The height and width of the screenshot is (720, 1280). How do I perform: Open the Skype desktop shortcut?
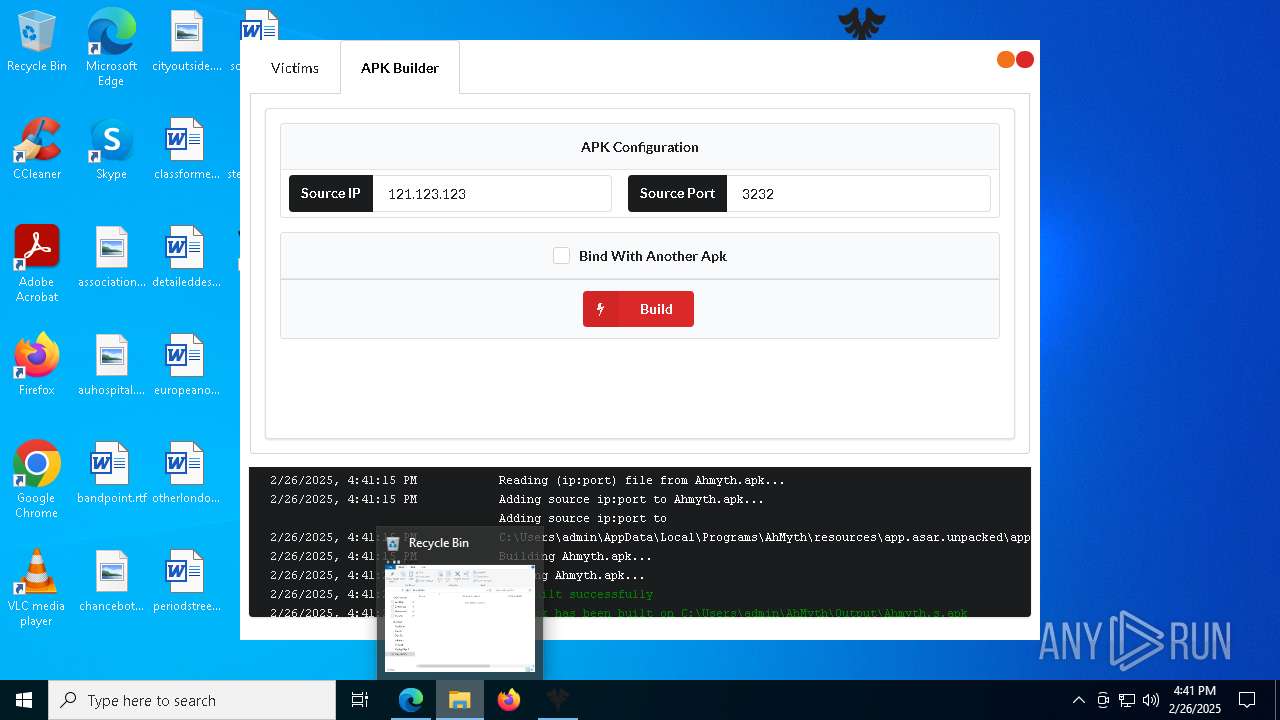111,149
